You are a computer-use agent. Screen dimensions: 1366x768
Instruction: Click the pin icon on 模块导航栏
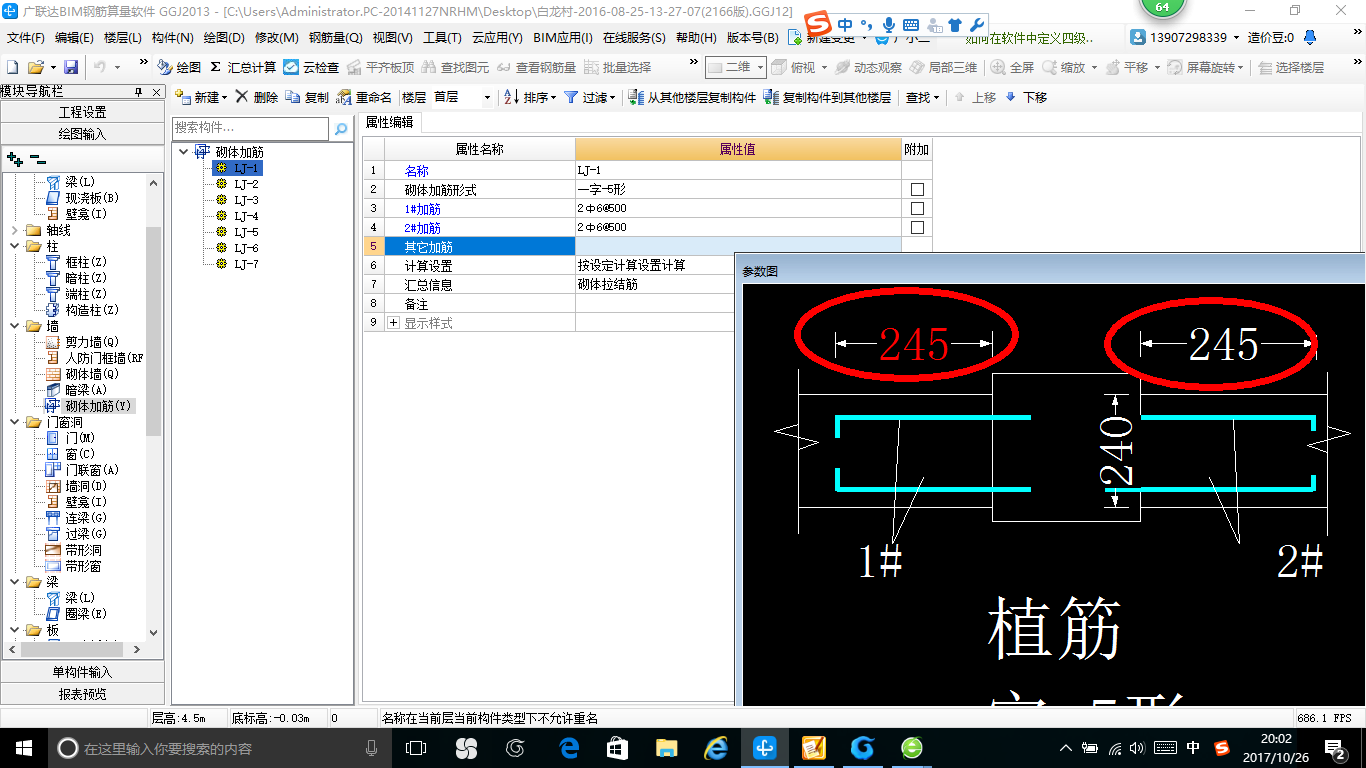click(x=139, y=92)
